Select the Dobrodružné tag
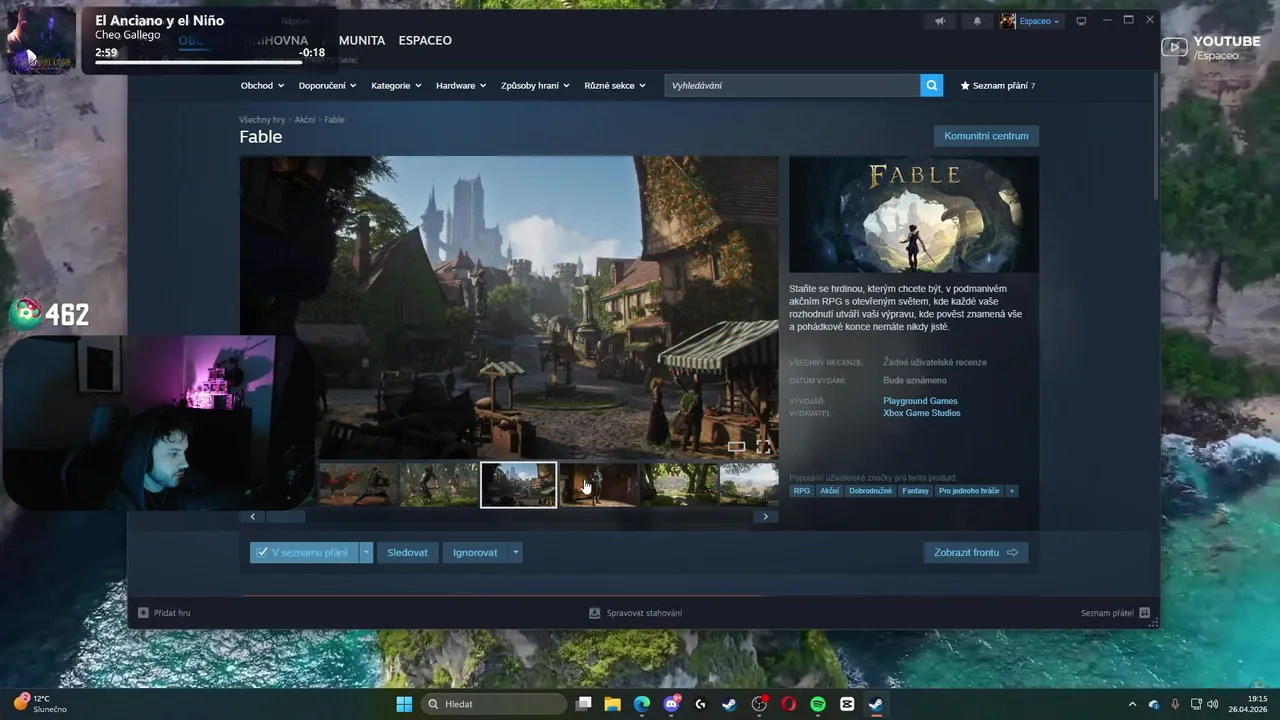 pyautogui.click(x=870, y=491)
